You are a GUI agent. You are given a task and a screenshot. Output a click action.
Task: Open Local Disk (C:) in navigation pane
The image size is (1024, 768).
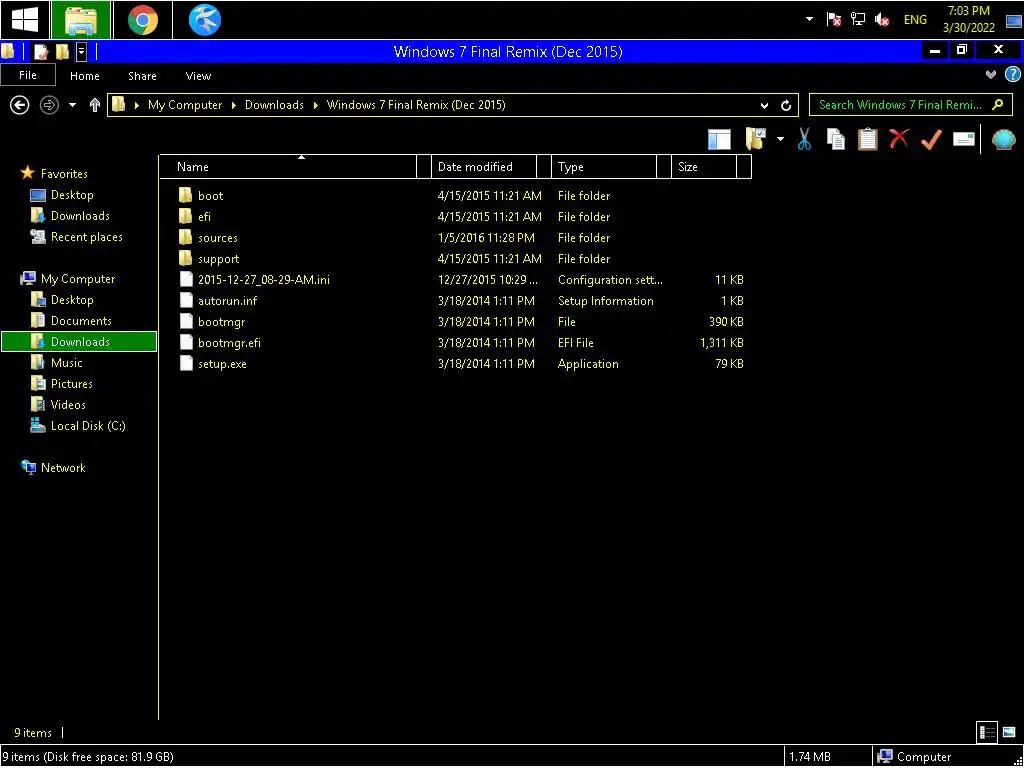tap(88, 426)
